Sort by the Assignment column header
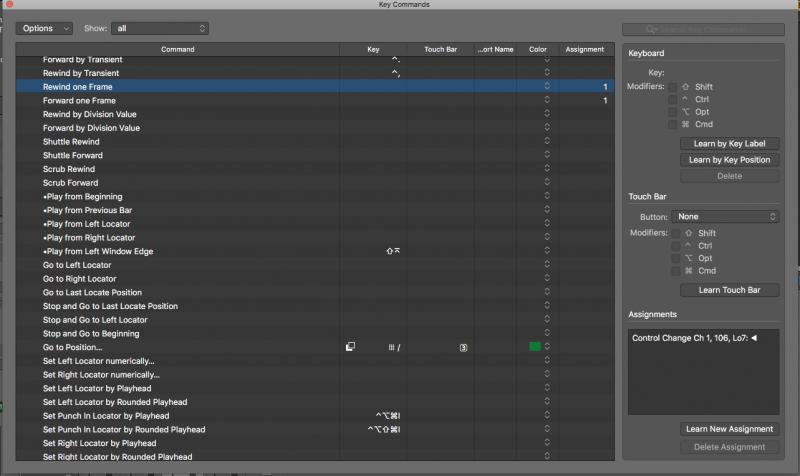This screenshot has width=800, height=476. tap(585, 49)
